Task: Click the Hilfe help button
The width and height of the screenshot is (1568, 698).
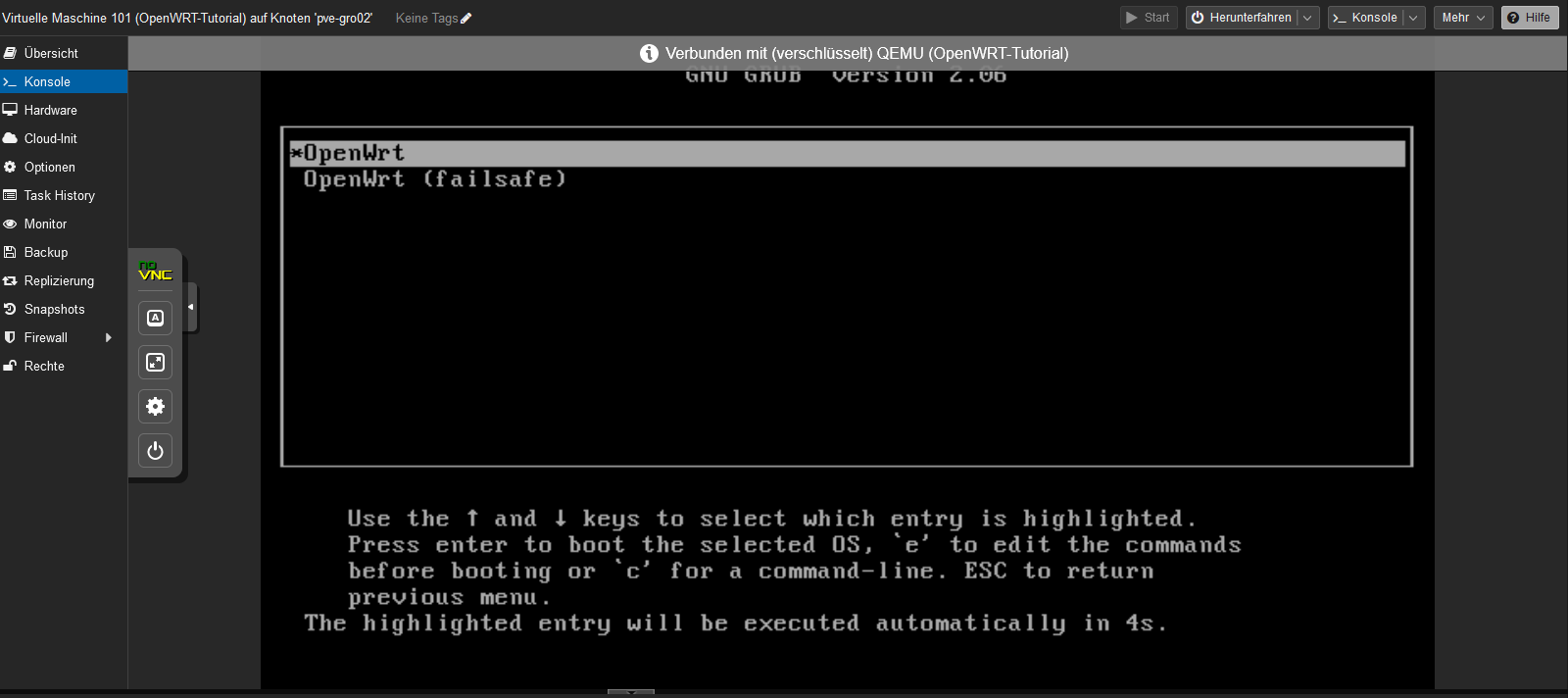Action: [1529, 18]
